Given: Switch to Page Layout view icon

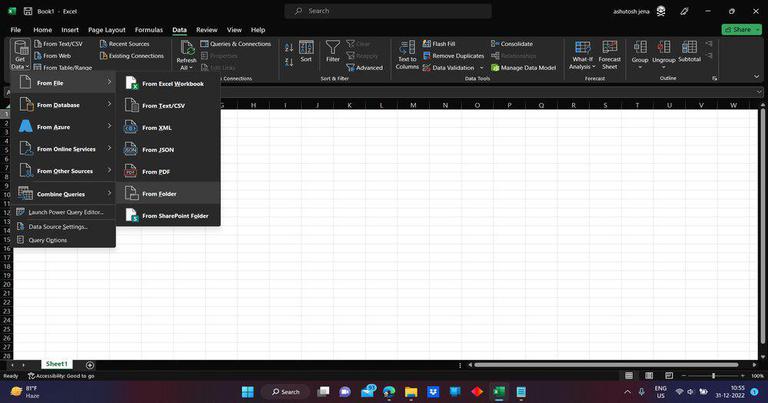Looking at the screenshot, I should pos(649,376).
